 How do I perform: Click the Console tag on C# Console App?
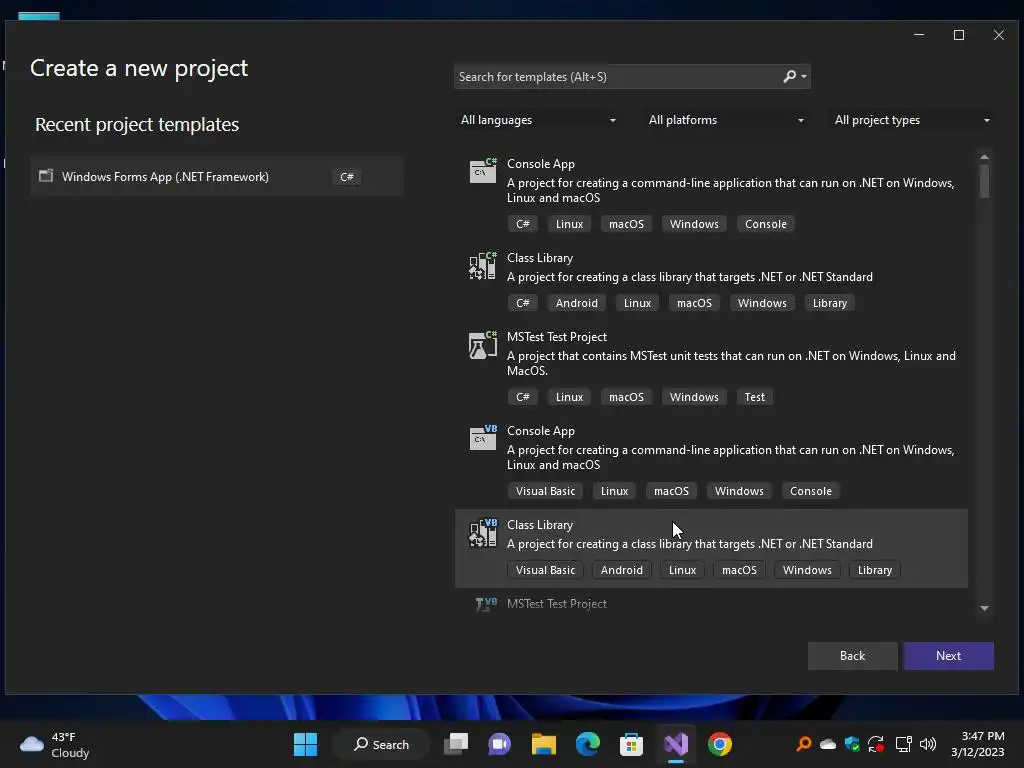pos(766,224)
